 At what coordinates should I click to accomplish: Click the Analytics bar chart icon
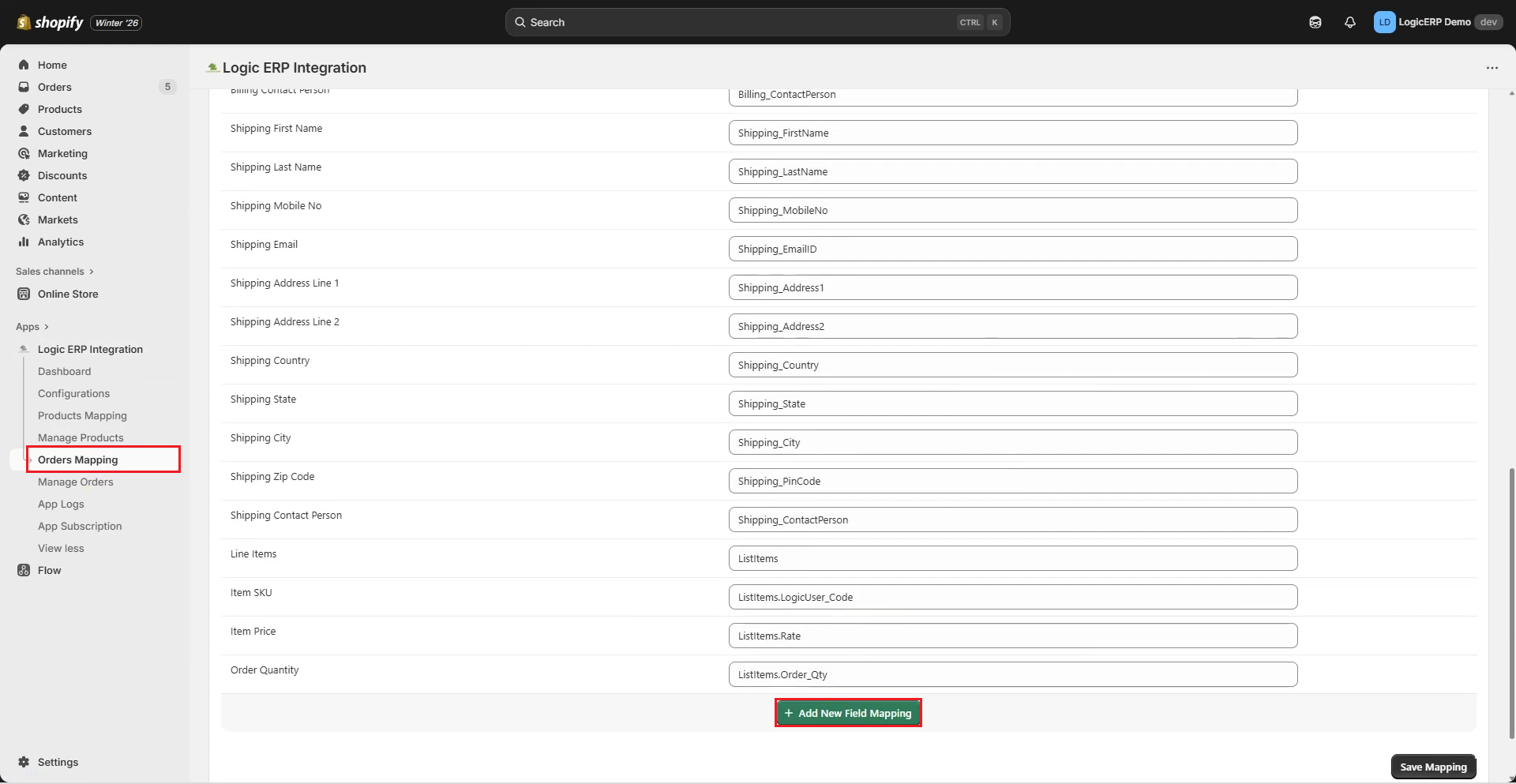[24, 242]
